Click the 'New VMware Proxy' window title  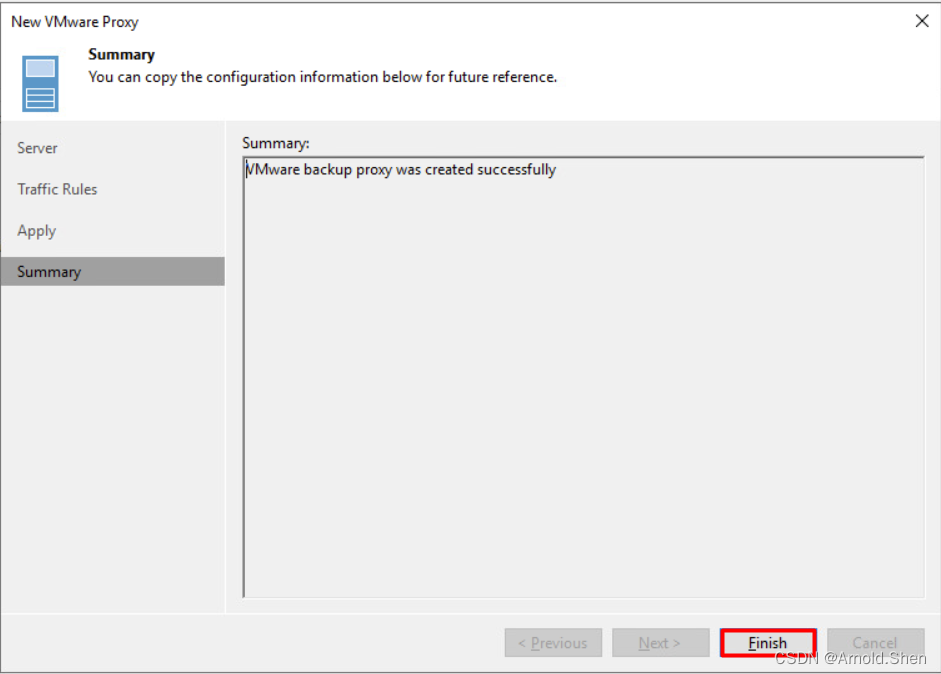coord(75,22)
